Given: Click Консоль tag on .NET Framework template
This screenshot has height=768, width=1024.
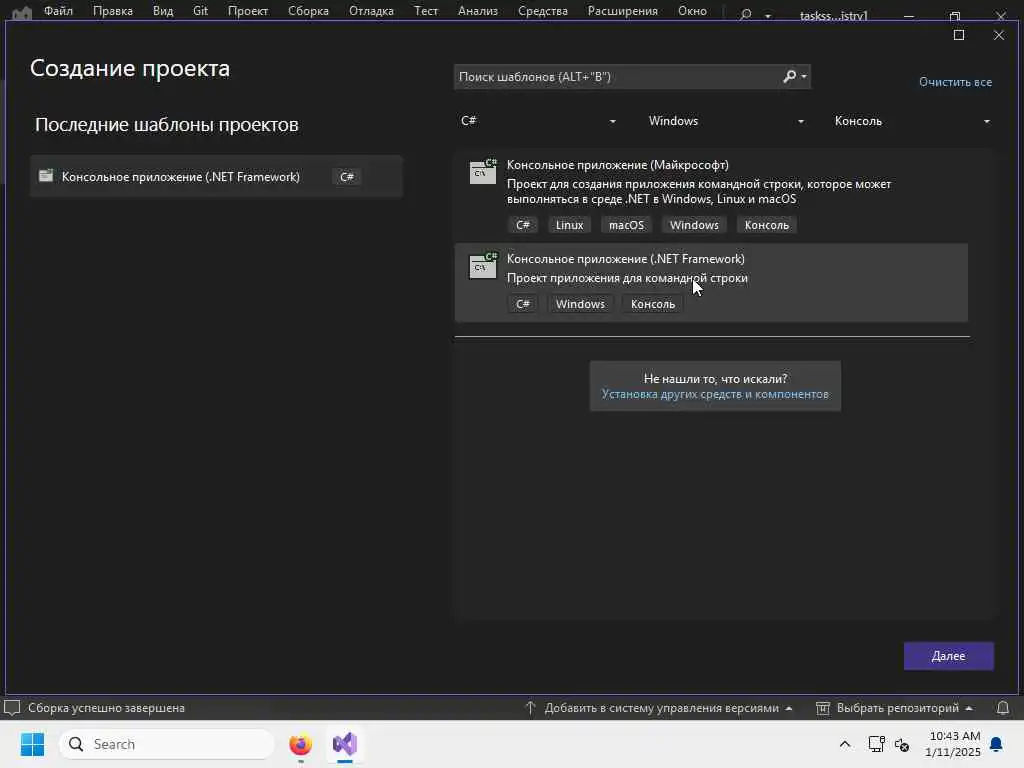Looking at the screenshot, I should point(653,304).
